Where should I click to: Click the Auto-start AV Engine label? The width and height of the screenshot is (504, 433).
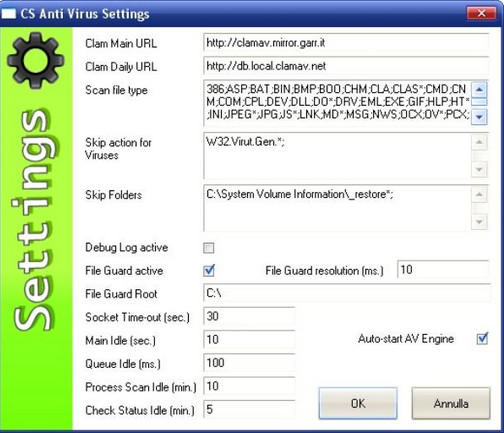(x=406, y=339)
